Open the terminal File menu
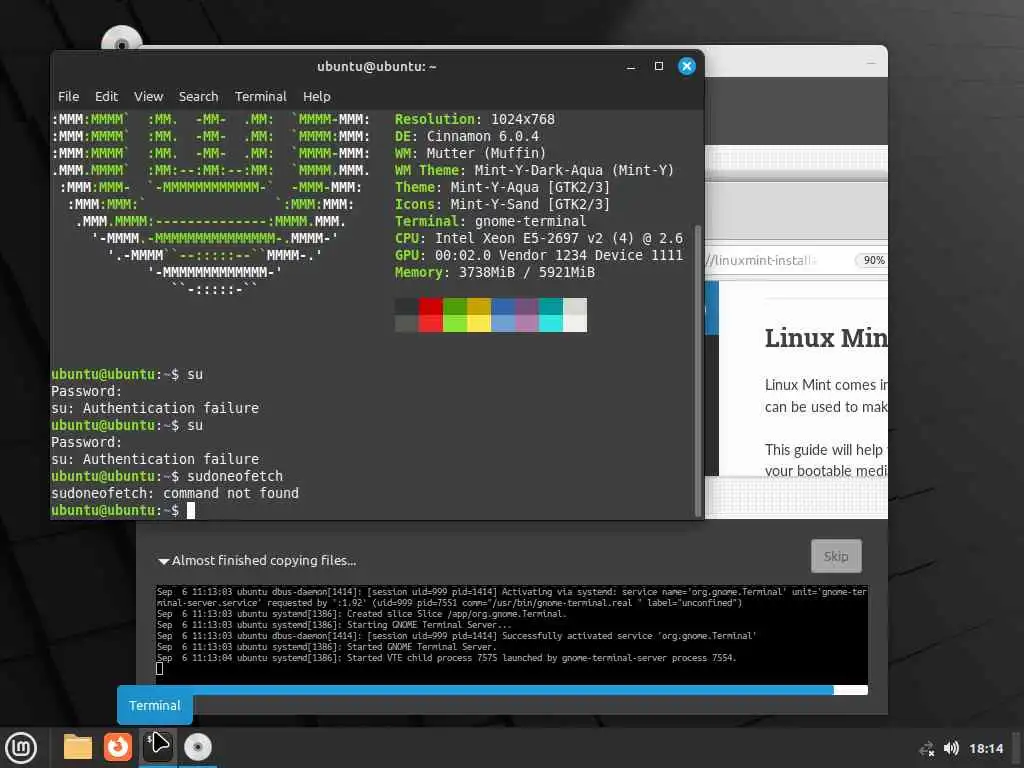1024x768 pixels. [x=69, y=97]
